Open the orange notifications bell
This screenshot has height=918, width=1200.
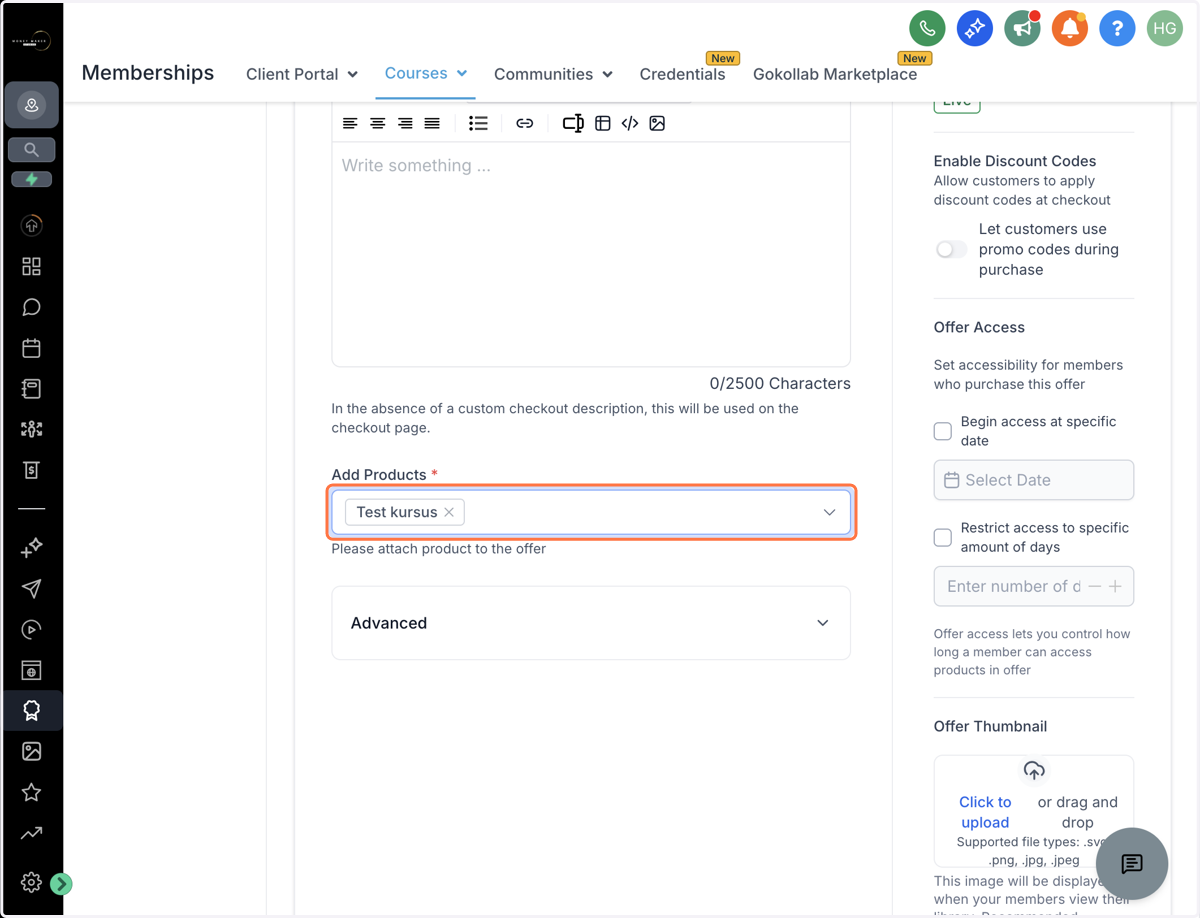(1069, 28)
